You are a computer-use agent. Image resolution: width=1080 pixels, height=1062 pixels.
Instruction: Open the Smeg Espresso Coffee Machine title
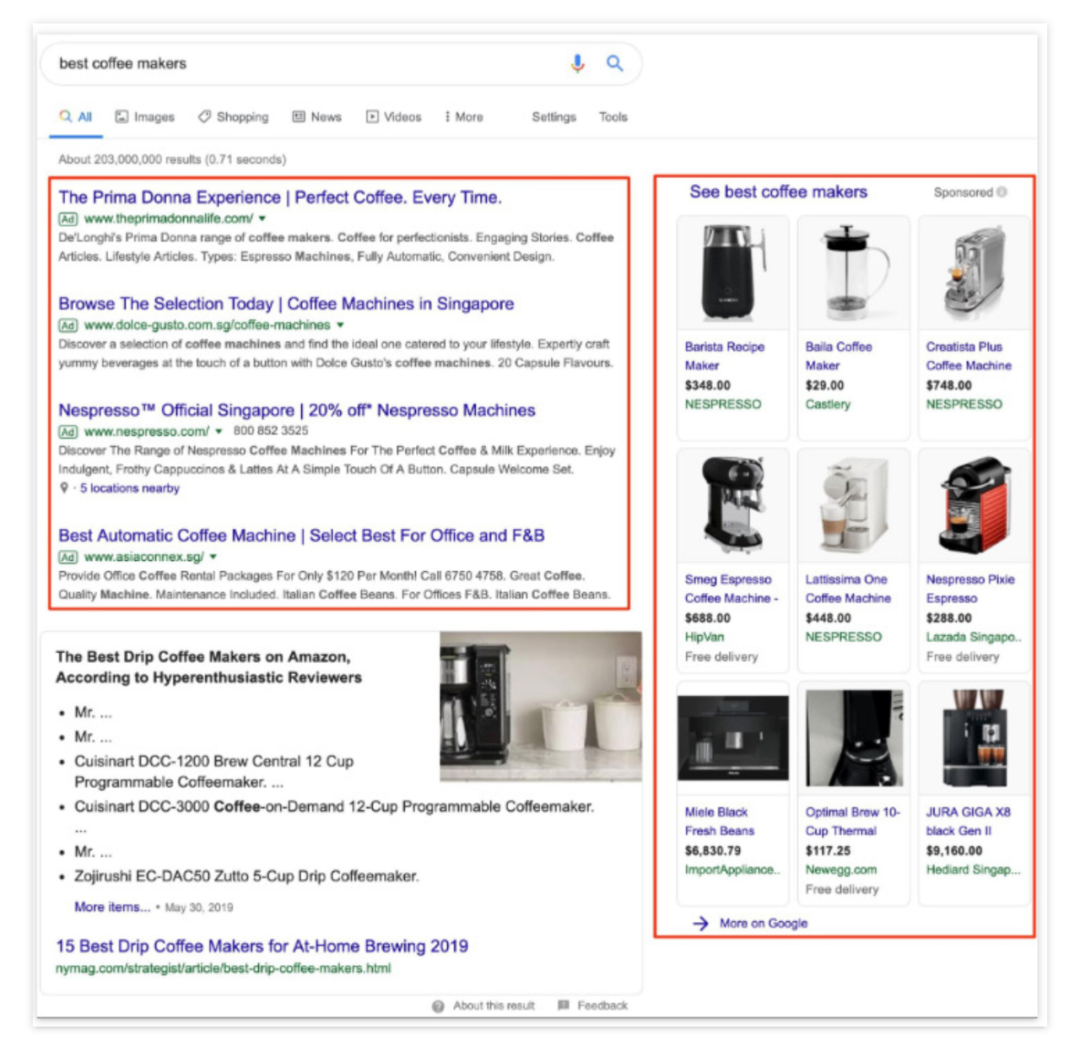pyautogui.click(x=731, y=589)
